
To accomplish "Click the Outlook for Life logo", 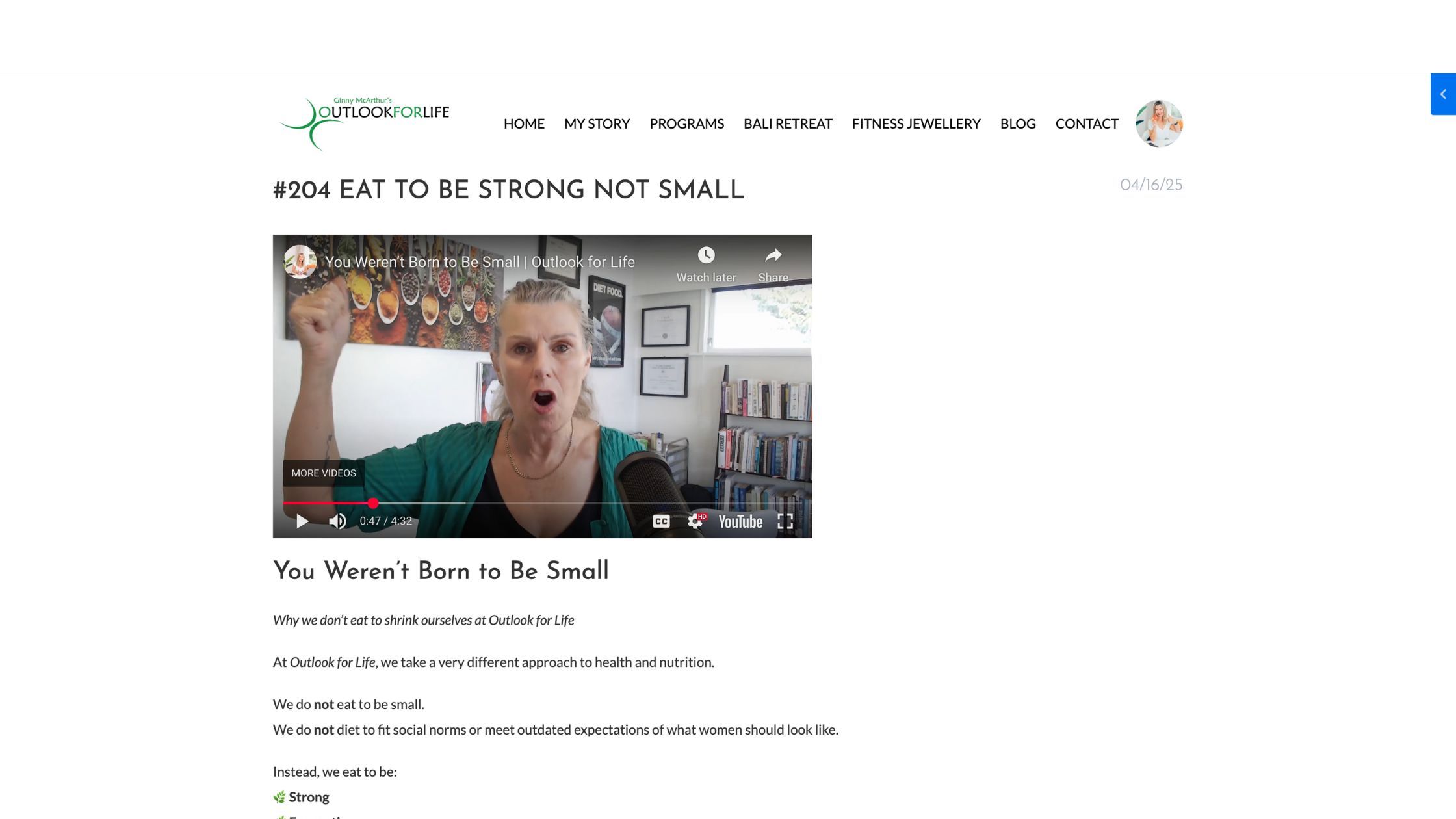I will [364, 123].
